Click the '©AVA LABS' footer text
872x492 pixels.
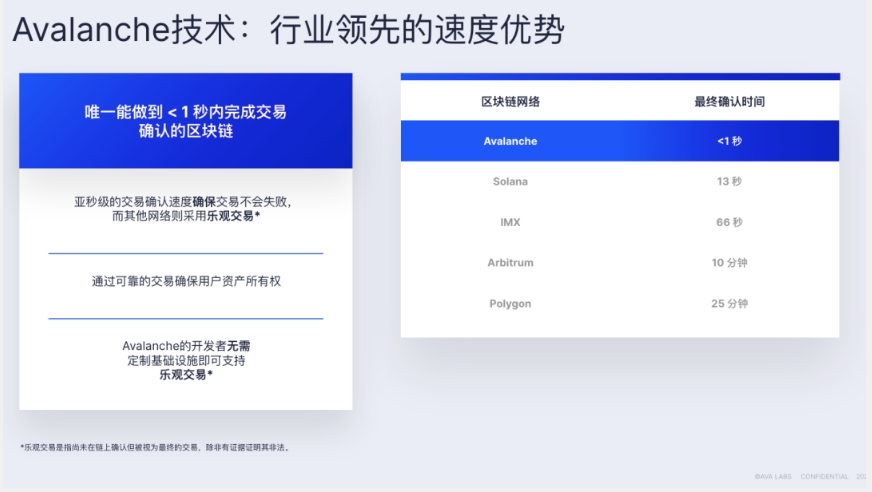click(773, 476)
